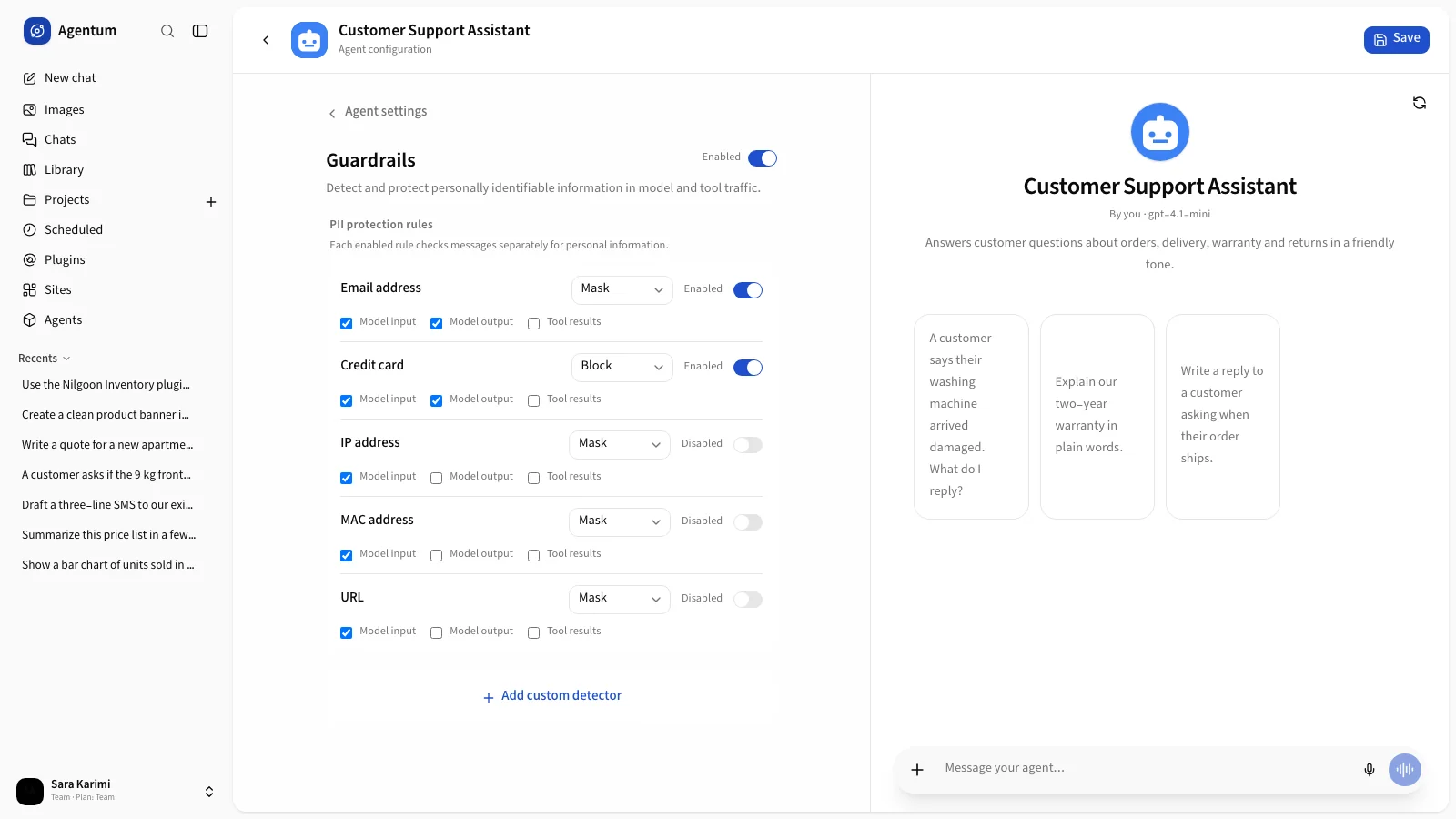Click the microphone icon in message box

point(1370,770)
